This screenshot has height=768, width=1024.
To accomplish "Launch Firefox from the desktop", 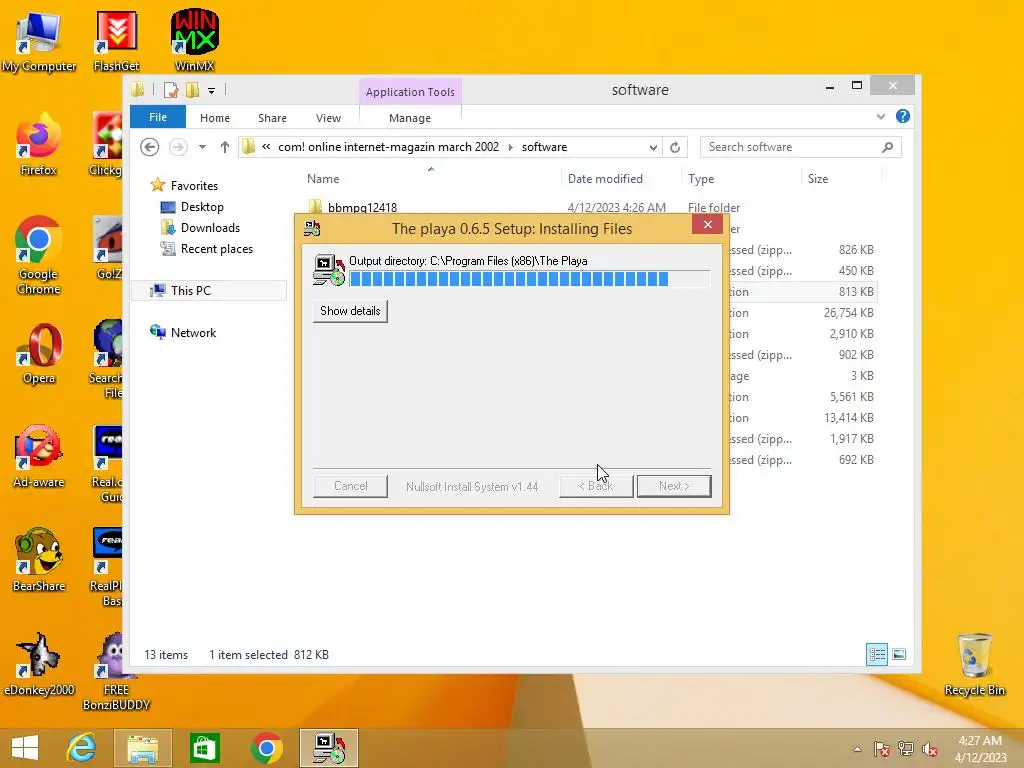I will [39, 145].
